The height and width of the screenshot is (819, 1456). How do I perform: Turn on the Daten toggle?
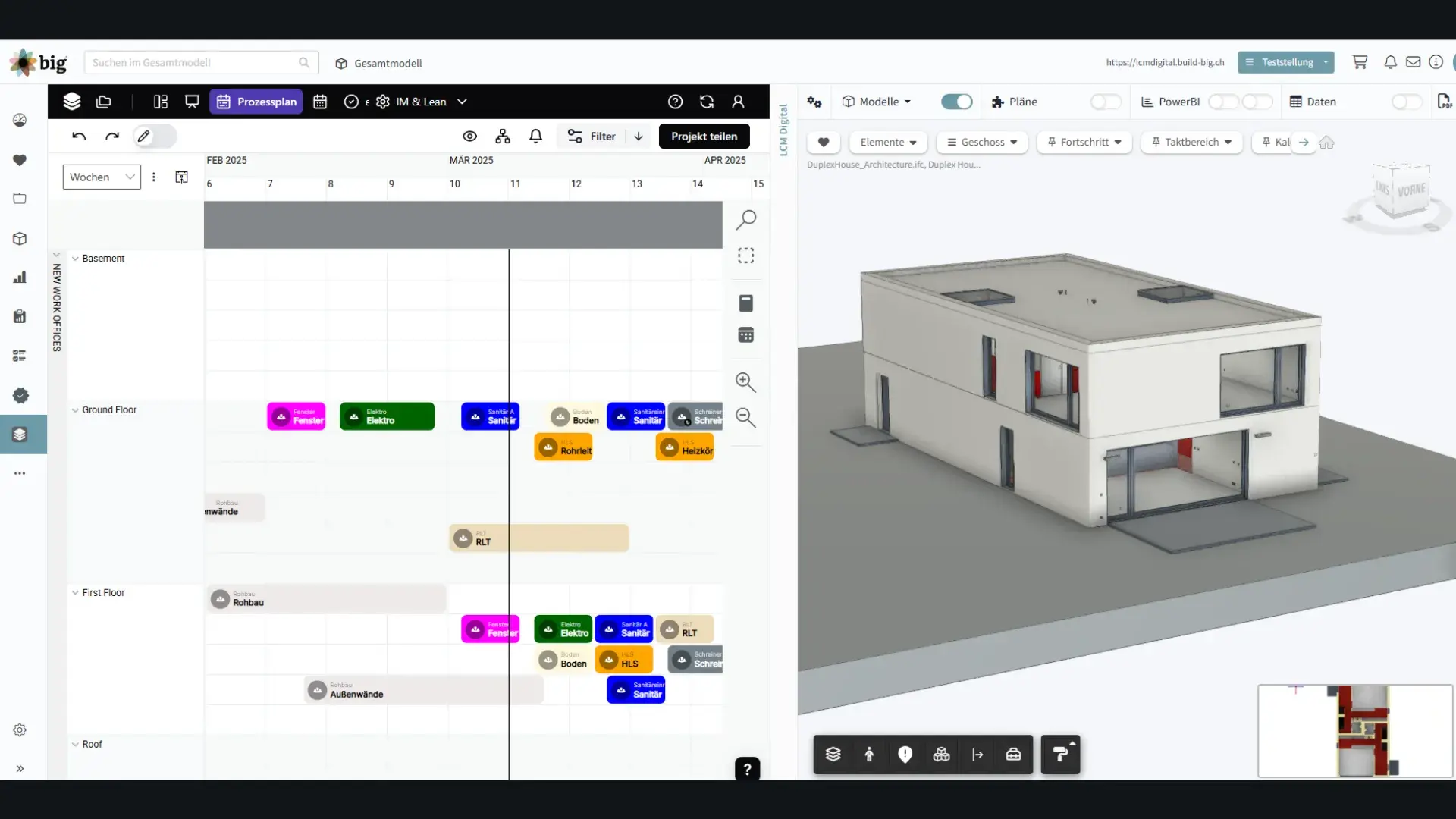pyautogui.click(x=1407, y=102)
